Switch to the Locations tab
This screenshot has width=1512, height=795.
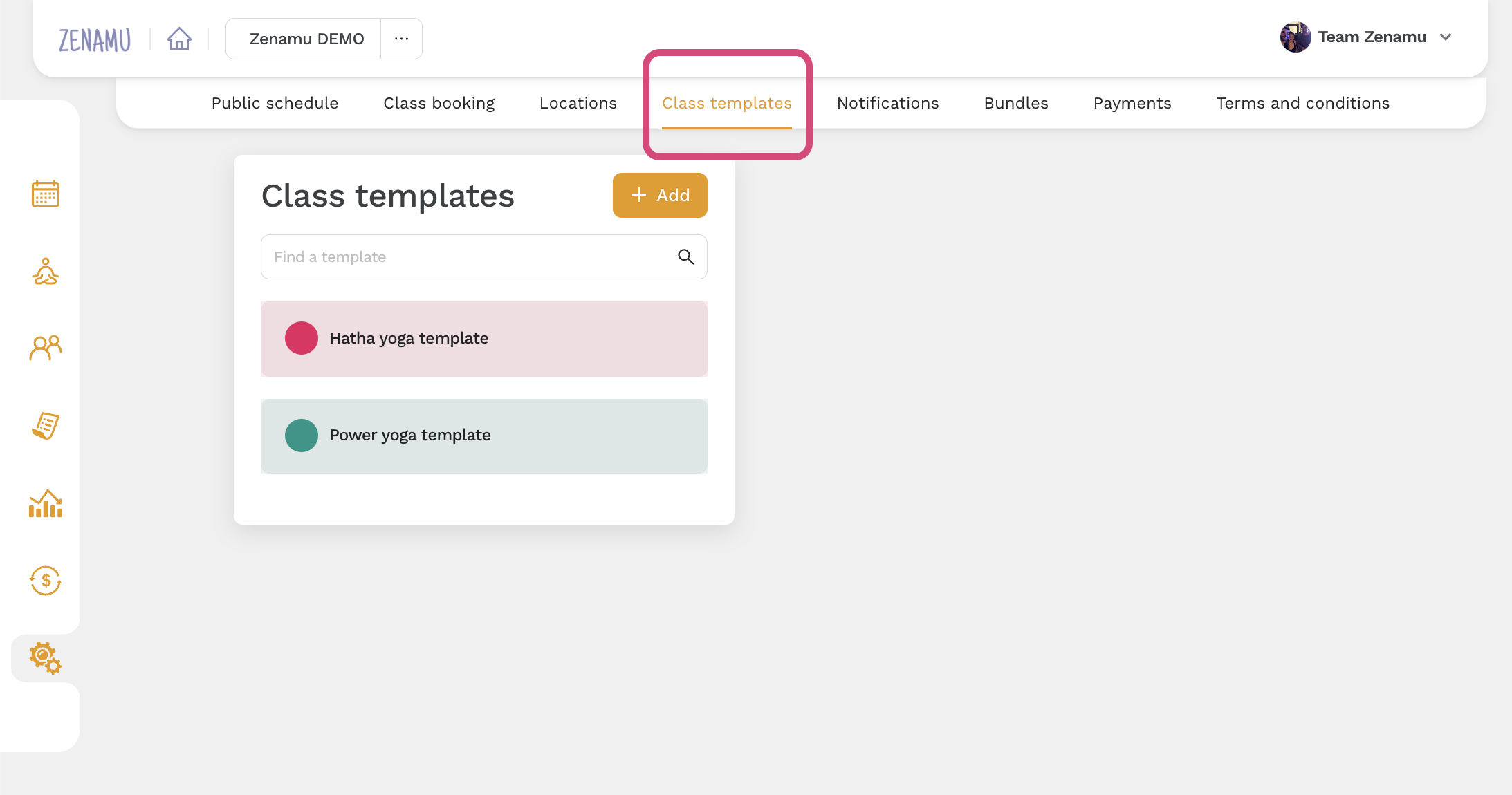click(x=578, y=103)
